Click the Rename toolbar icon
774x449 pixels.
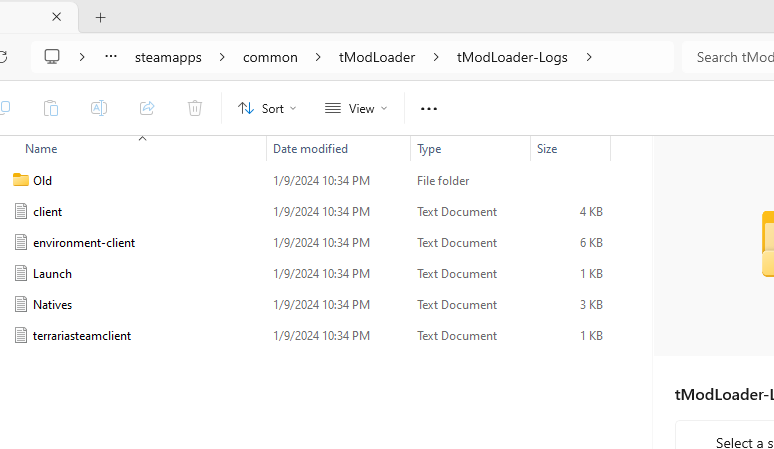[99, 108]
